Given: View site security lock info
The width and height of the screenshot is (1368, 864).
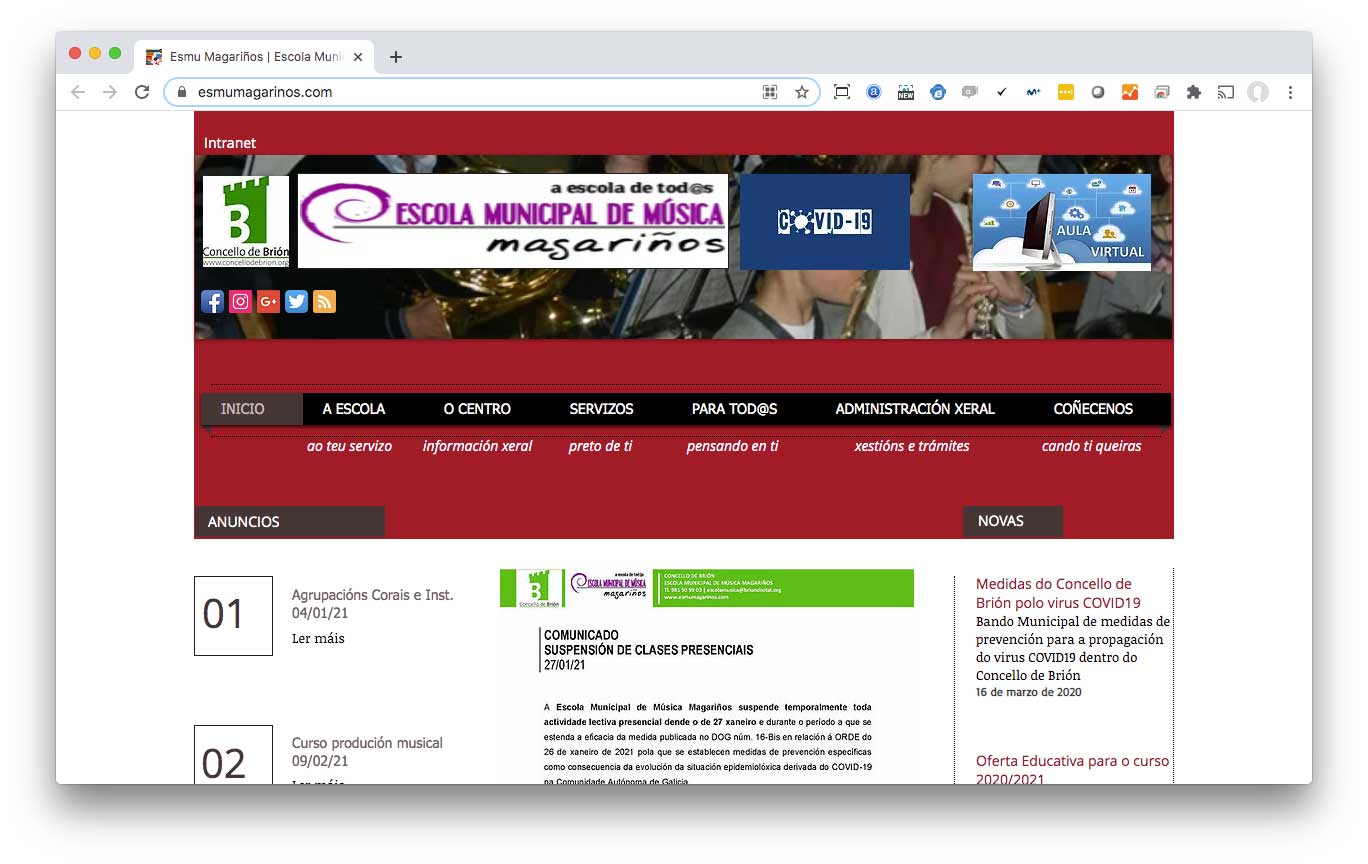Looking at the screenshot, I should pos(181,92).
